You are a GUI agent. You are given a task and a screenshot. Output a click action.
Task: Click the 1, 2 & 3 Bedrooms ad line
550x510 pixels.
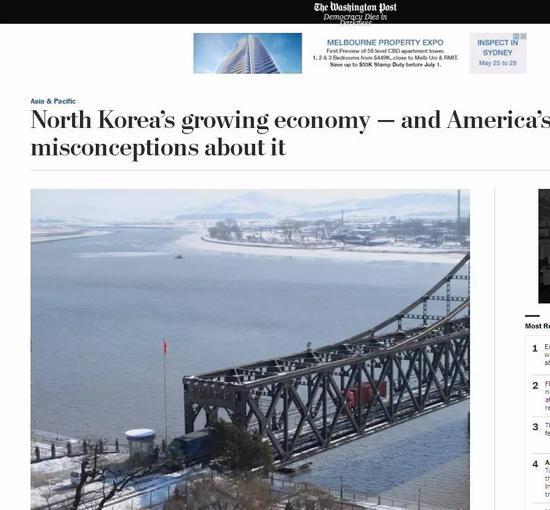tap(385, 58)
